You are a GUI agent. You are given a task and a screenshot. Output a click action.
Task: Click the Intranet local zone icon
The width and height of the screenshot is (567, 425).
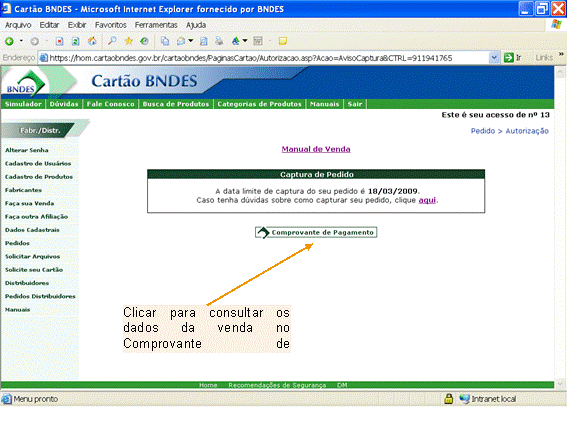pos(464,399)
